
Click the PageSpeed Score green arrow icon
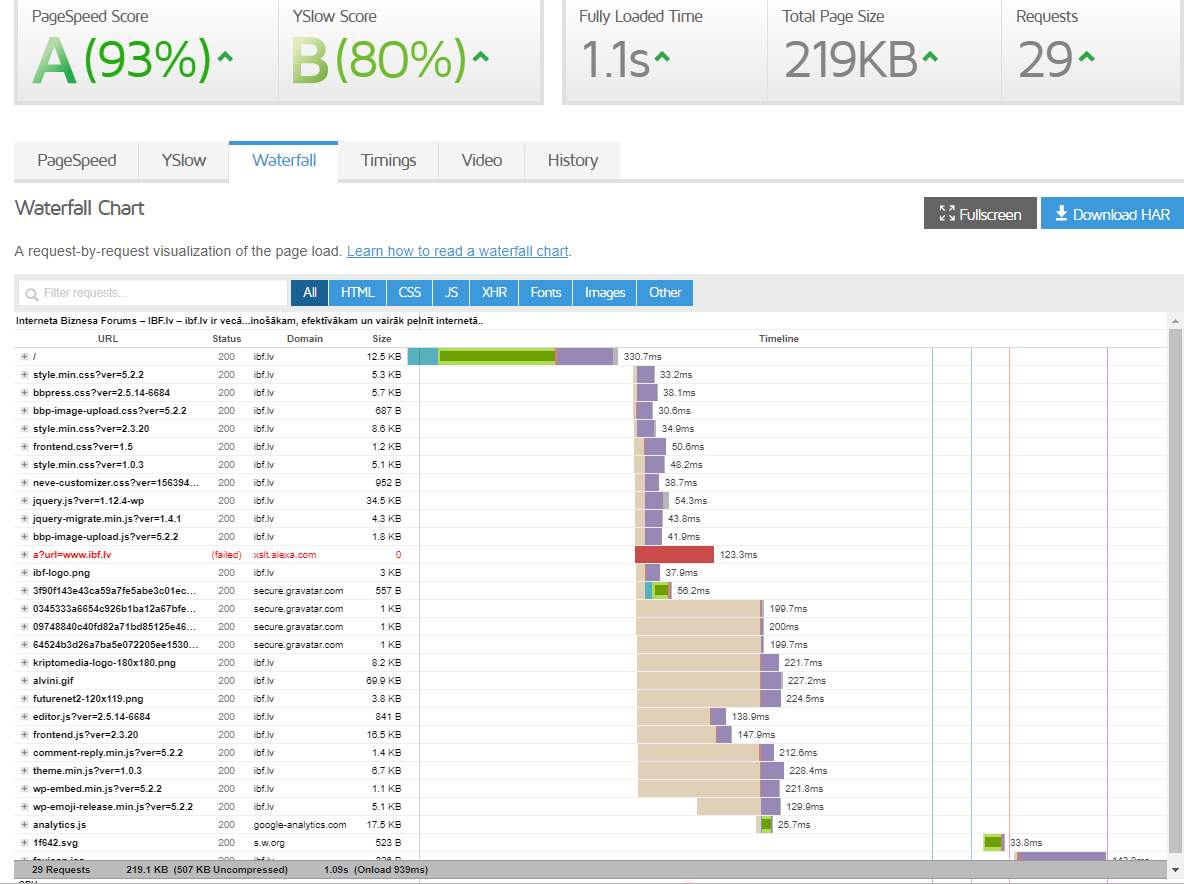225,57
